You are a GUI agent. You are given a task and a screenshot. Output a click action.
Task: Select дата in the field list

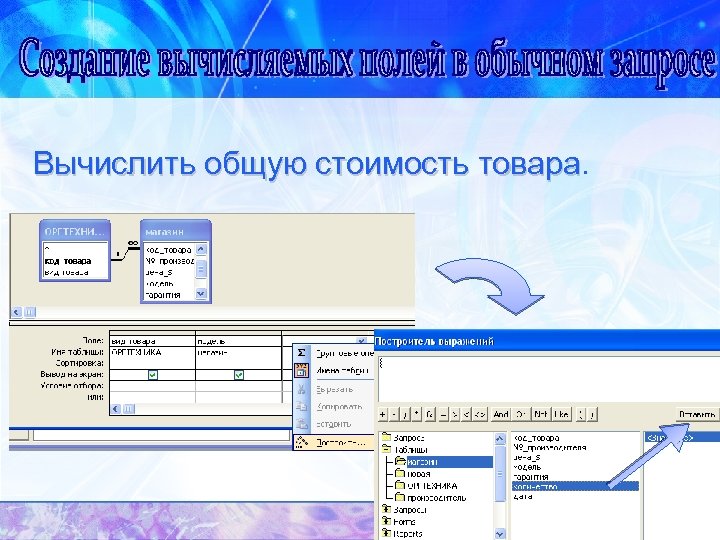coord(523,496)
